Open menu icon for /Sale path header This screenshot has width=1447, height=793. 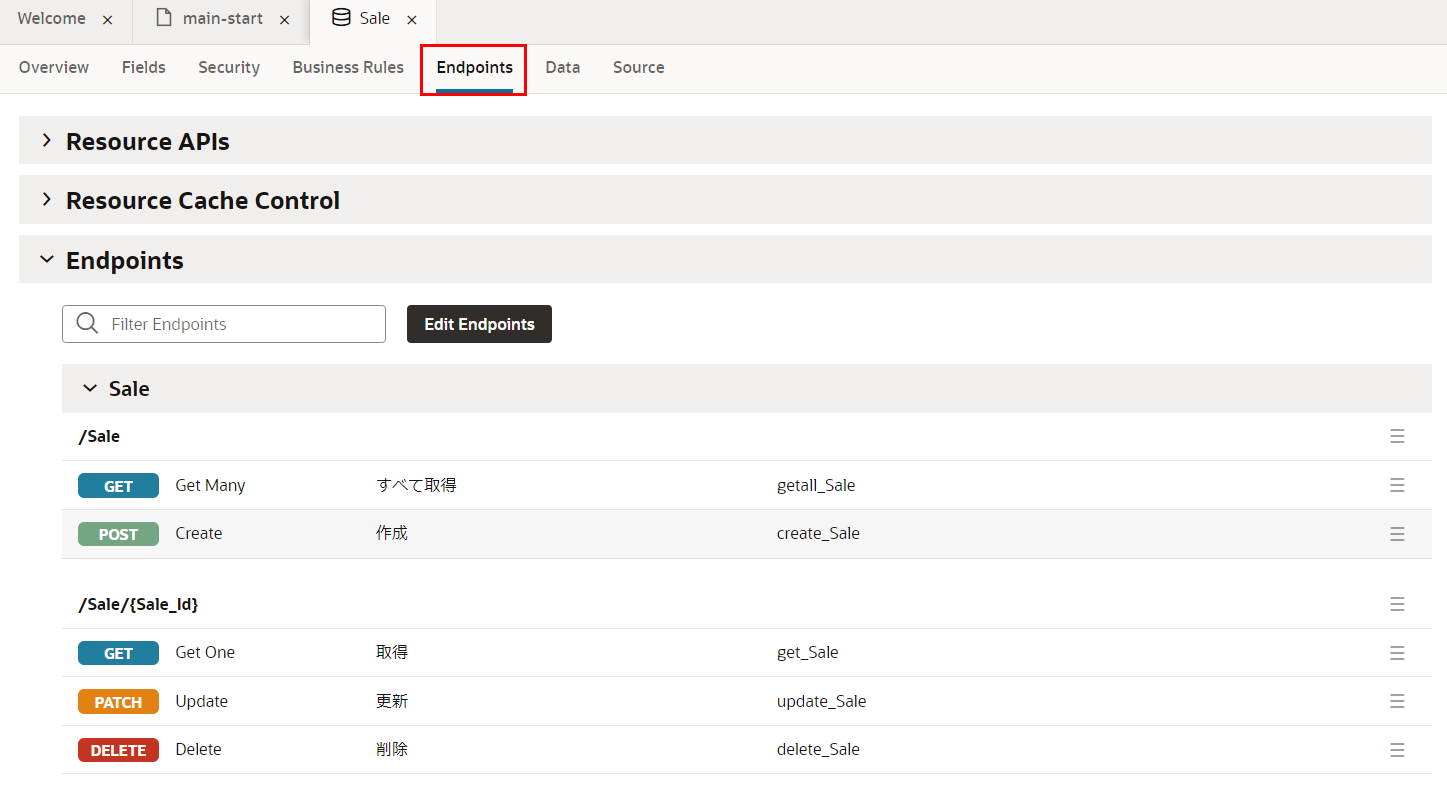pyautogui.click(x=1397, y=436)
